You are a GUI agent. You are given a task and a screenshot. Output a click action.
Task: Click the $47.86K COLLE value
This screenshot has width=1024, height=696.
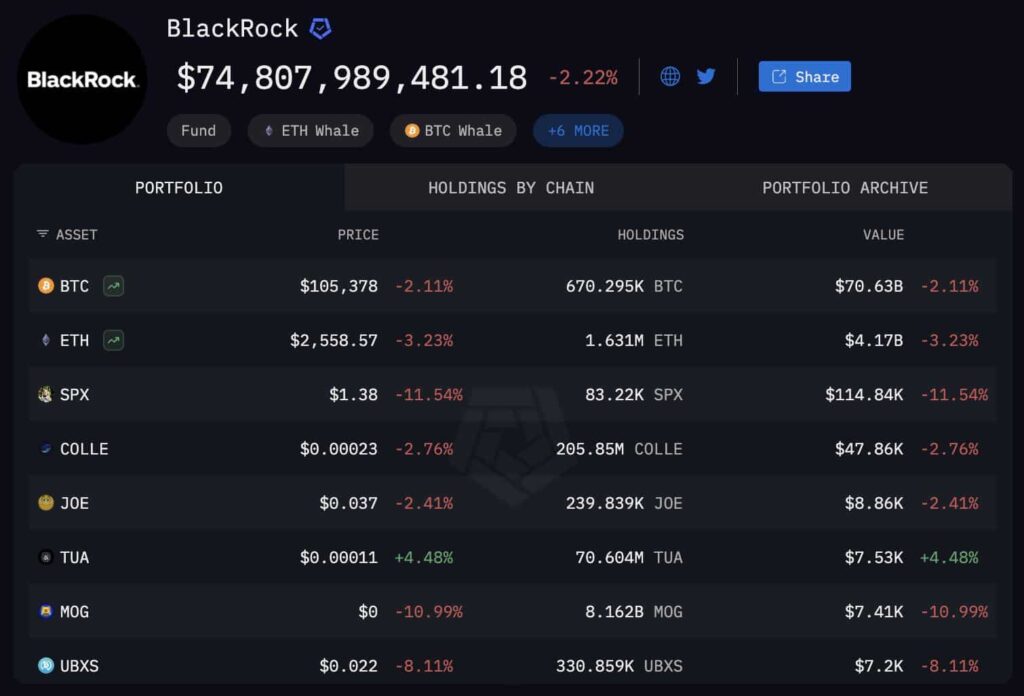click(x=869, y=449)
